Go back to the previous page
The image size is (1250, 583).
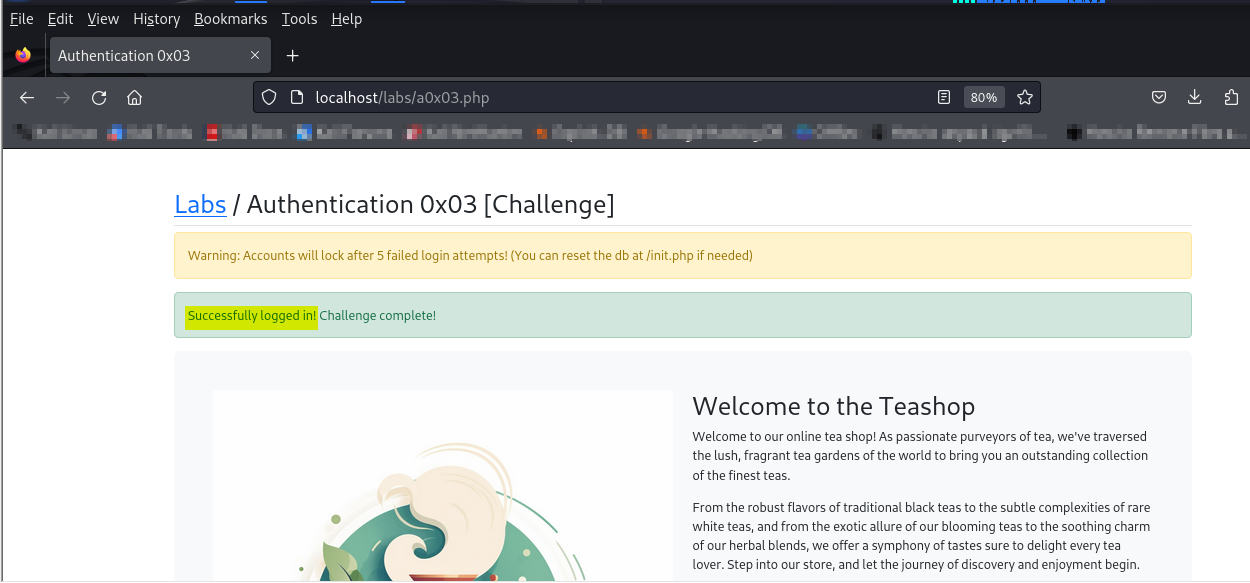(27, 97)
